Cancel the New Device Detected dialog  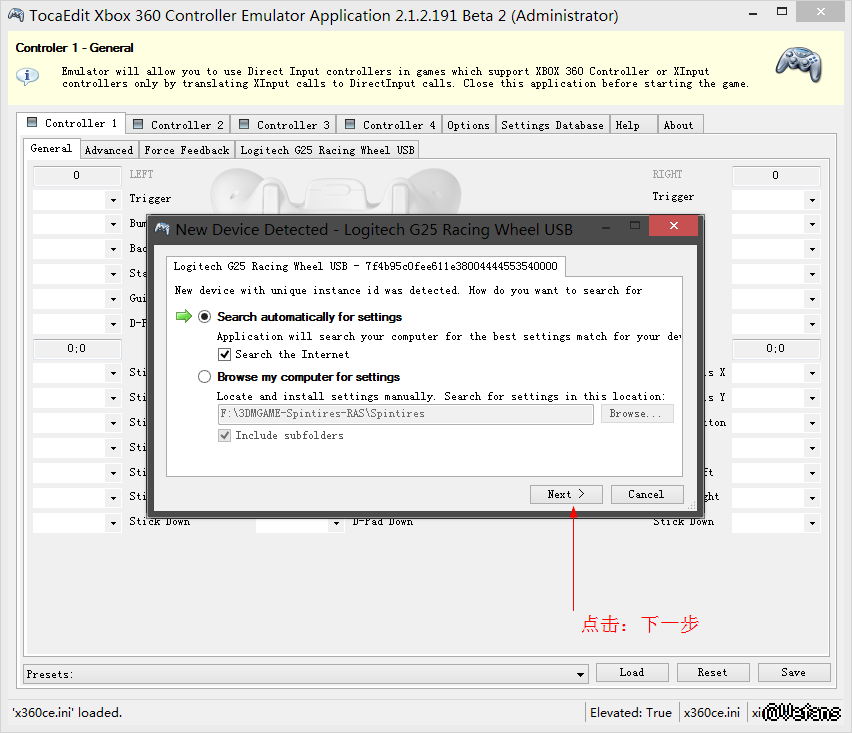point(647,494)
